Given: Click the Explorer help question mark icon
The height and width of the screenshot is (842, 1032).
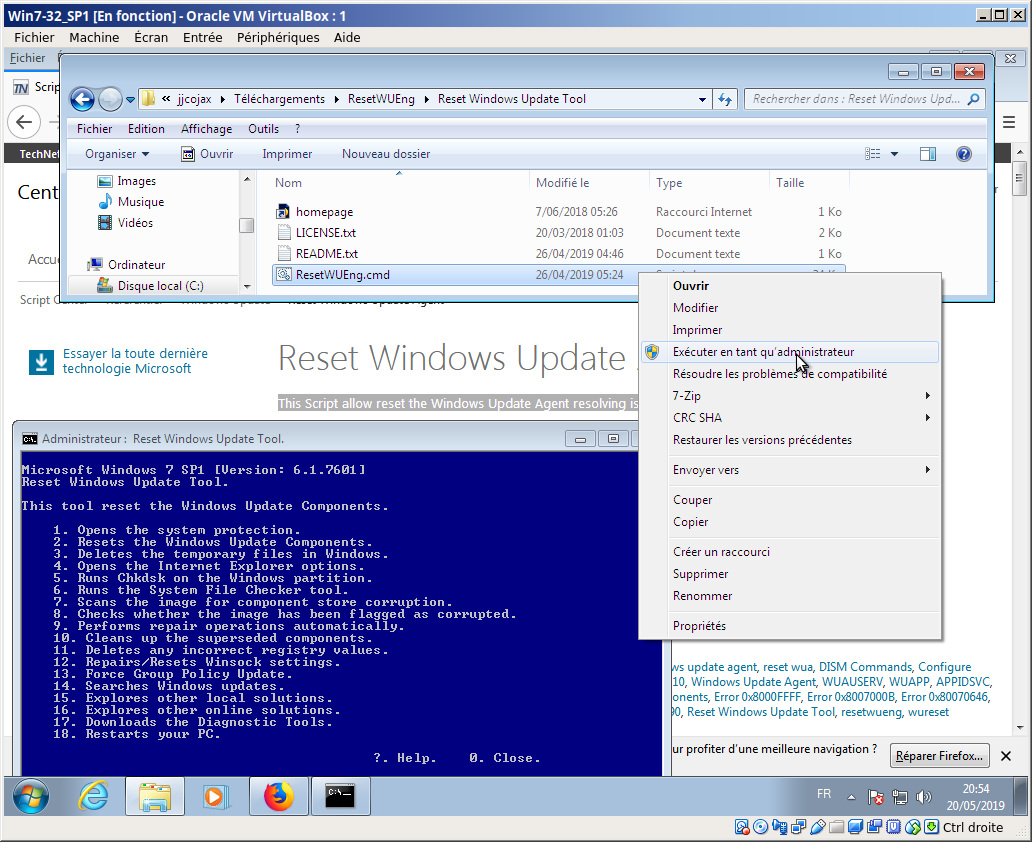Looking at the screenshot, I should click(964, 154).
